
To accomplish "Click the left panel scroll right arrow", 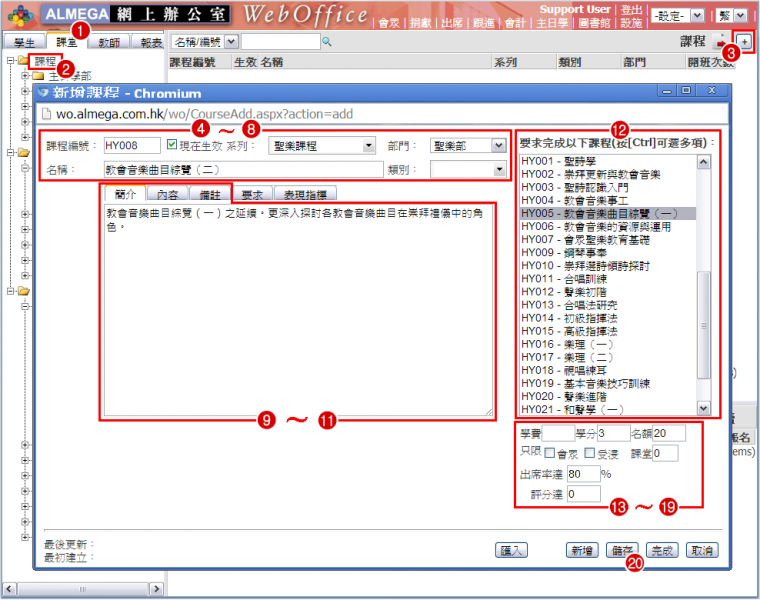I will pyautogui.click(x=156, y=589).
